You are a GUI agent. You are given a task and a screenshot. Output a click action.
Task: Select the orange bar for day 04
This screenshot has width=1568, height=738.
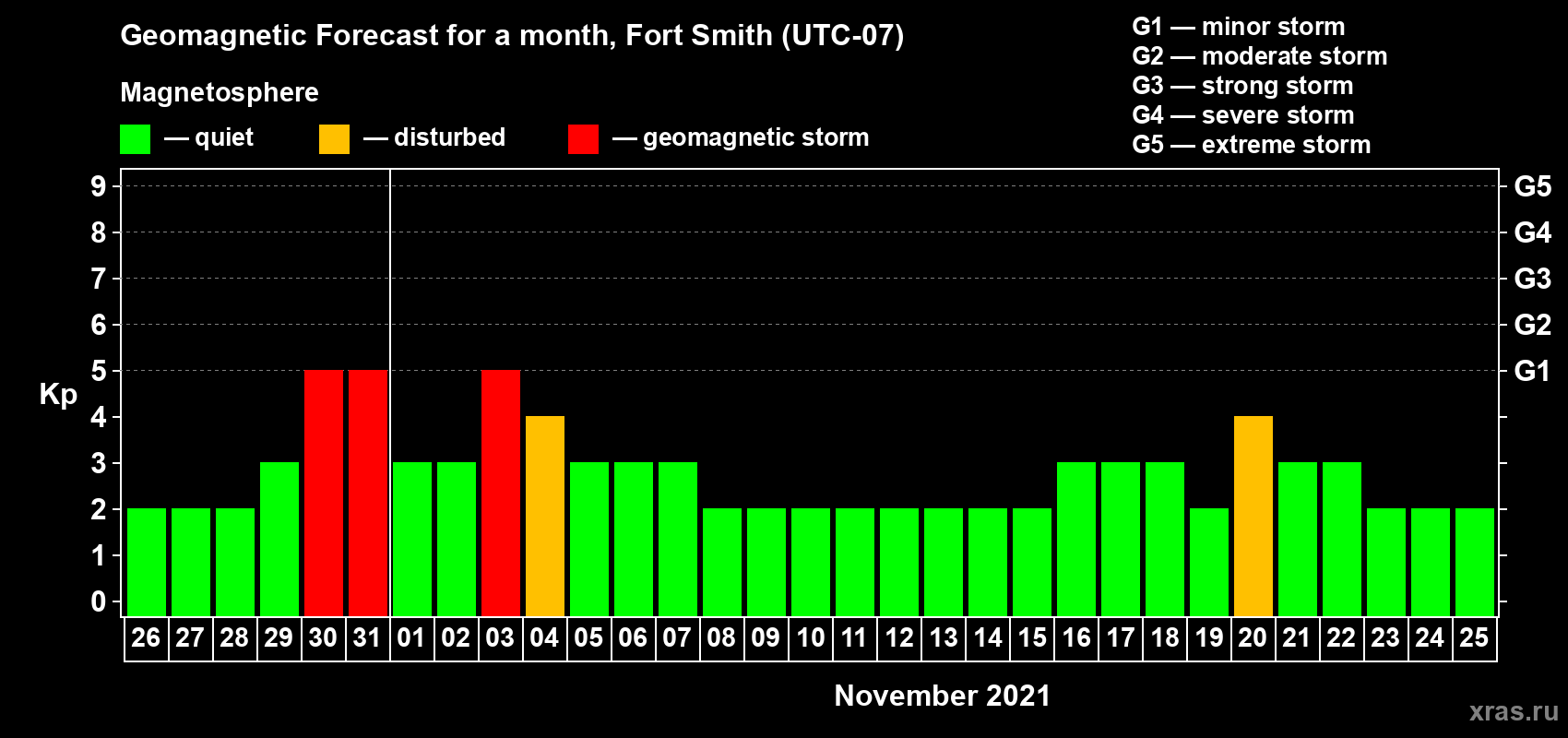(x=545, y=516)
